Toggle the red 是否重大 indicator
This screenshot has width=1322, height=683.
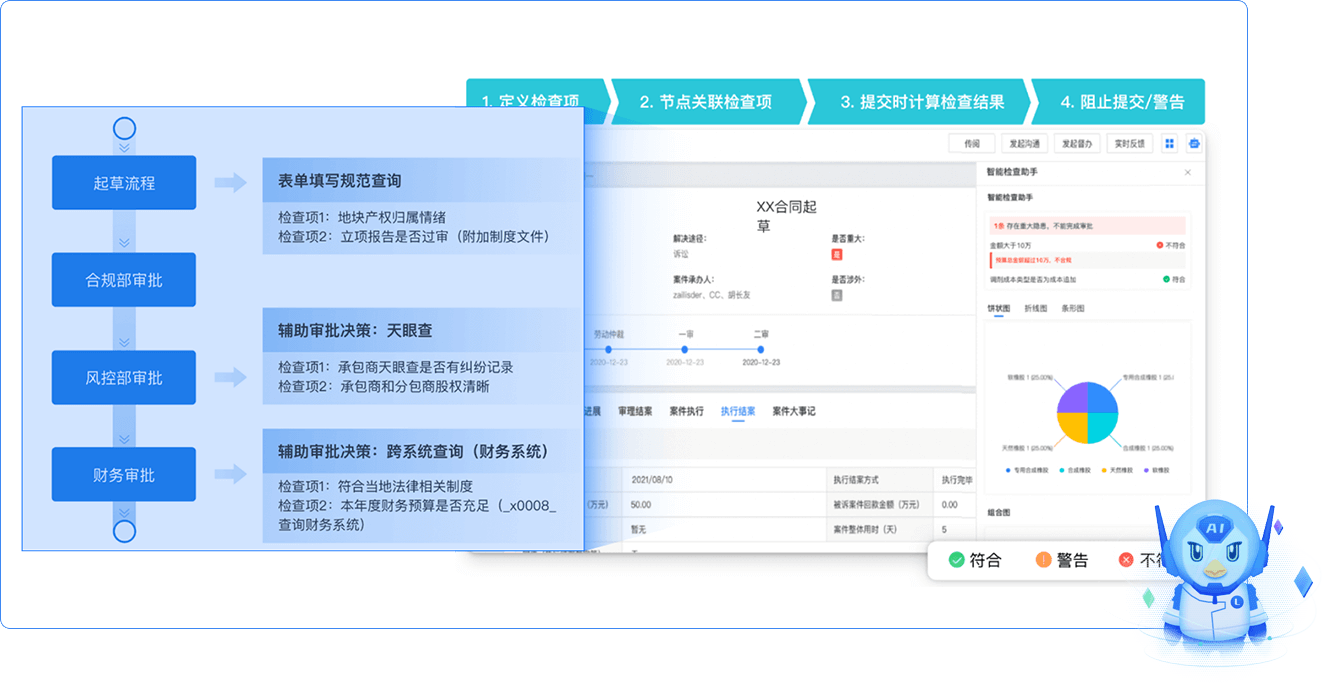[837, 254]
